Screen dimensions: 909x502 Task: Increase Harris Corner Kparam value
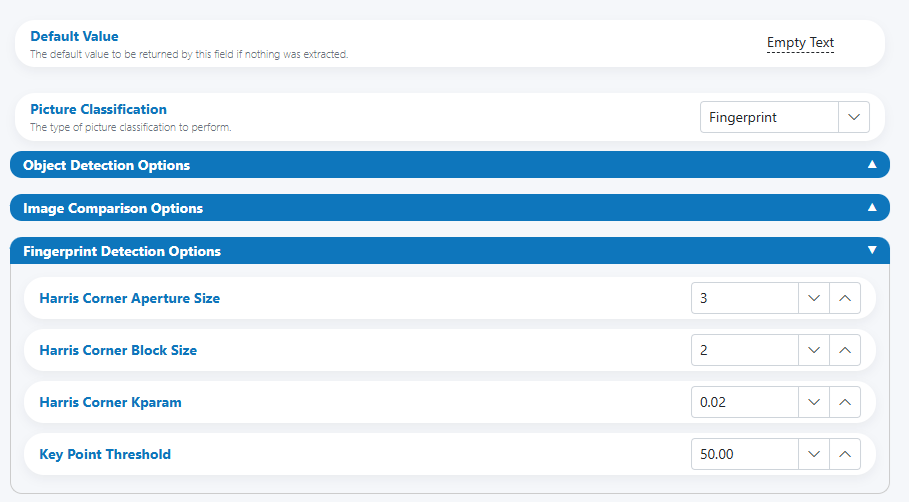(845, 402)
